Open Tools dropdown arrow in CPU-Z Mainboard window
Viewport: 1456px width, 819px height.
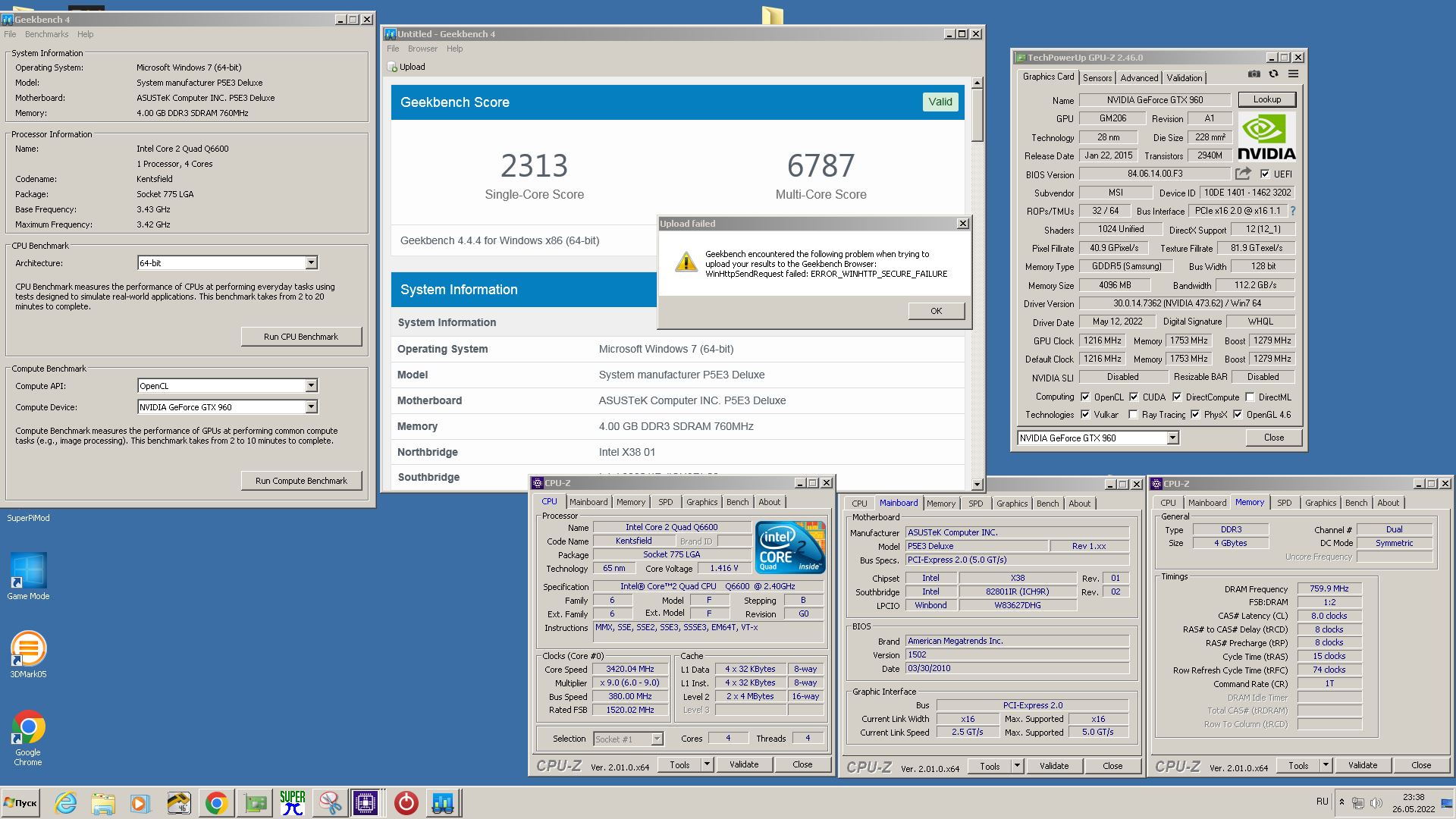click(1017, 766)
